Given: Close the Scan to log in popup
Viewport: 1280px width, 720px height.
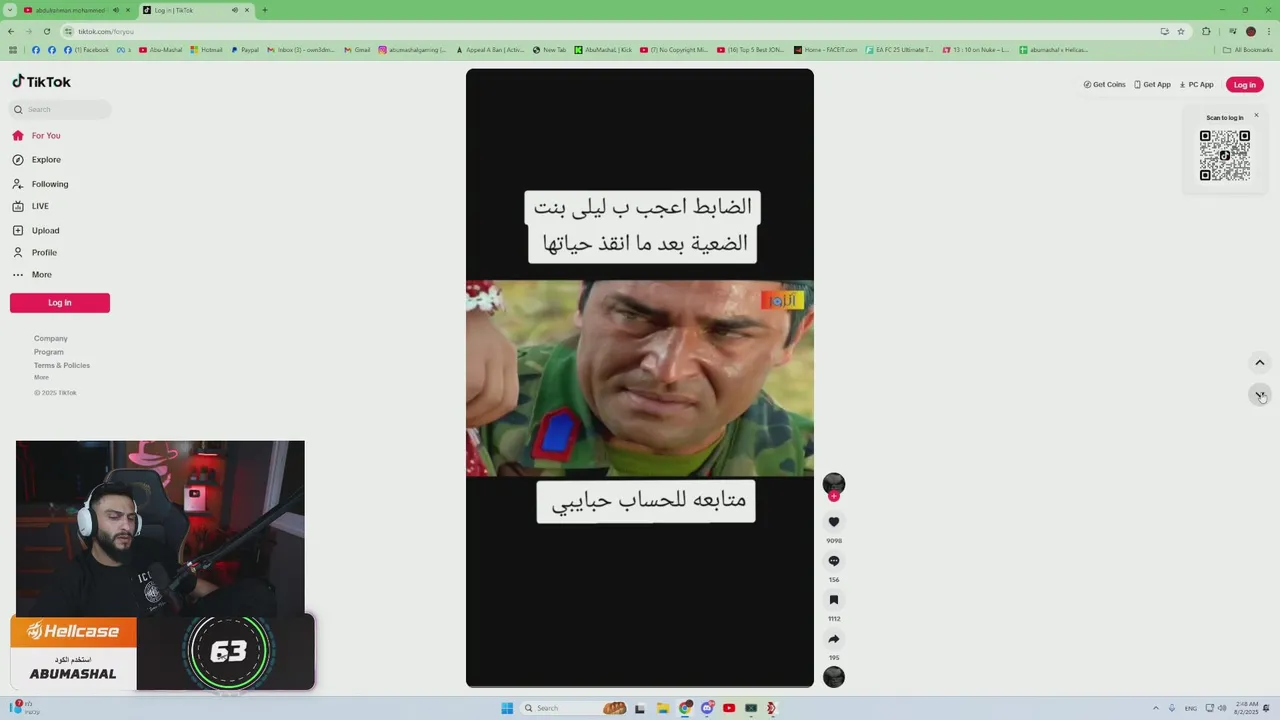Looking at the screenshot, I should [1256, 115].
